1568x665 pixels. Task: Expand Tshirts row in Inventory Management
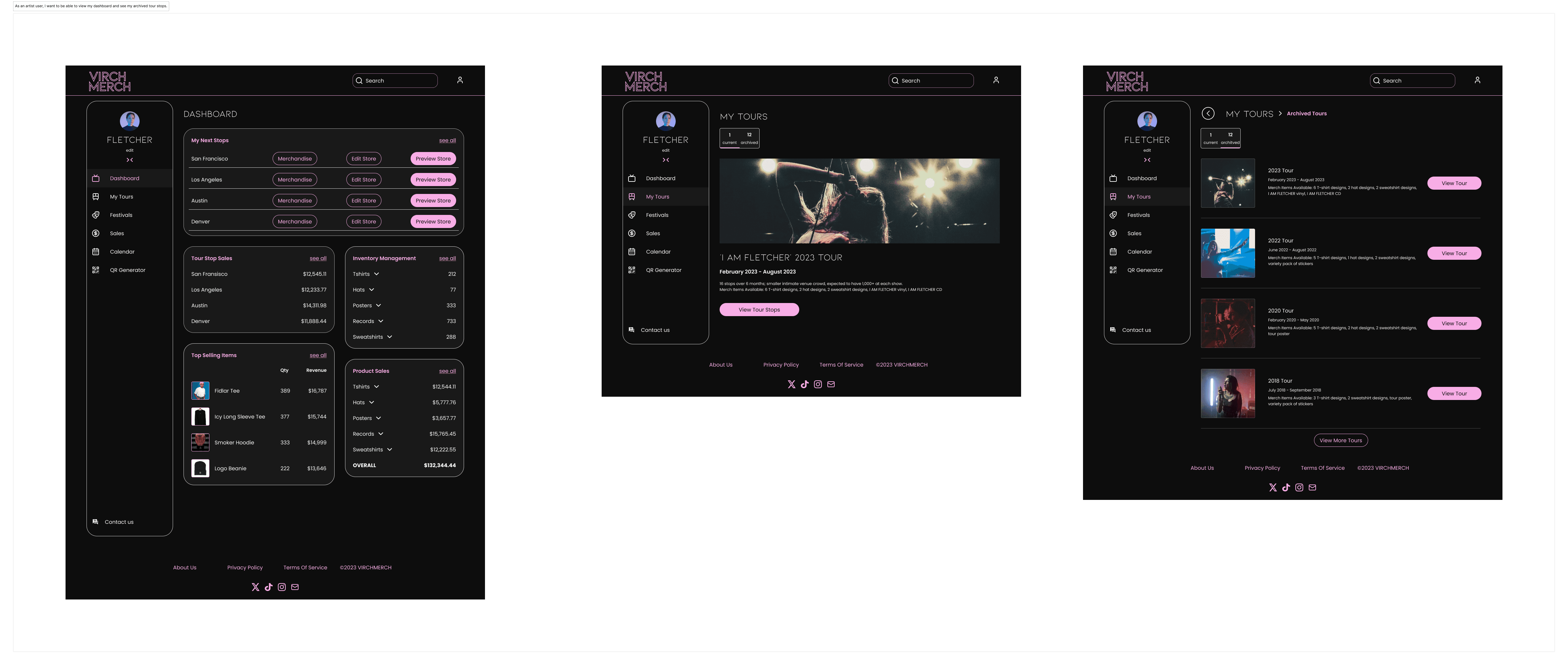pos(376,275)
